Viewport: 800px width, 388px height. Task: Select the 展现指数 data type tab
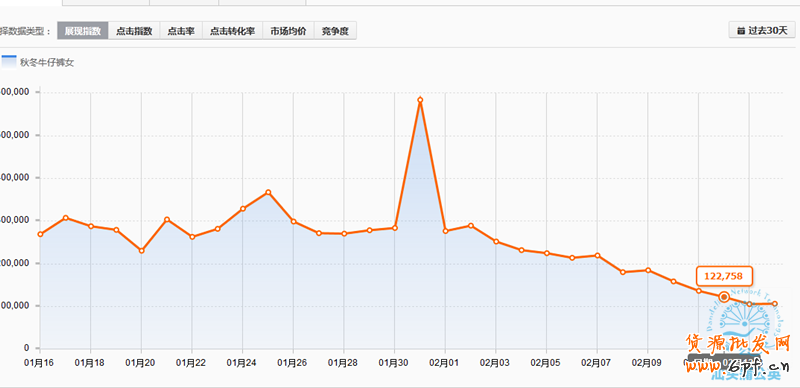pyautogui.click(x=83, y=31)
